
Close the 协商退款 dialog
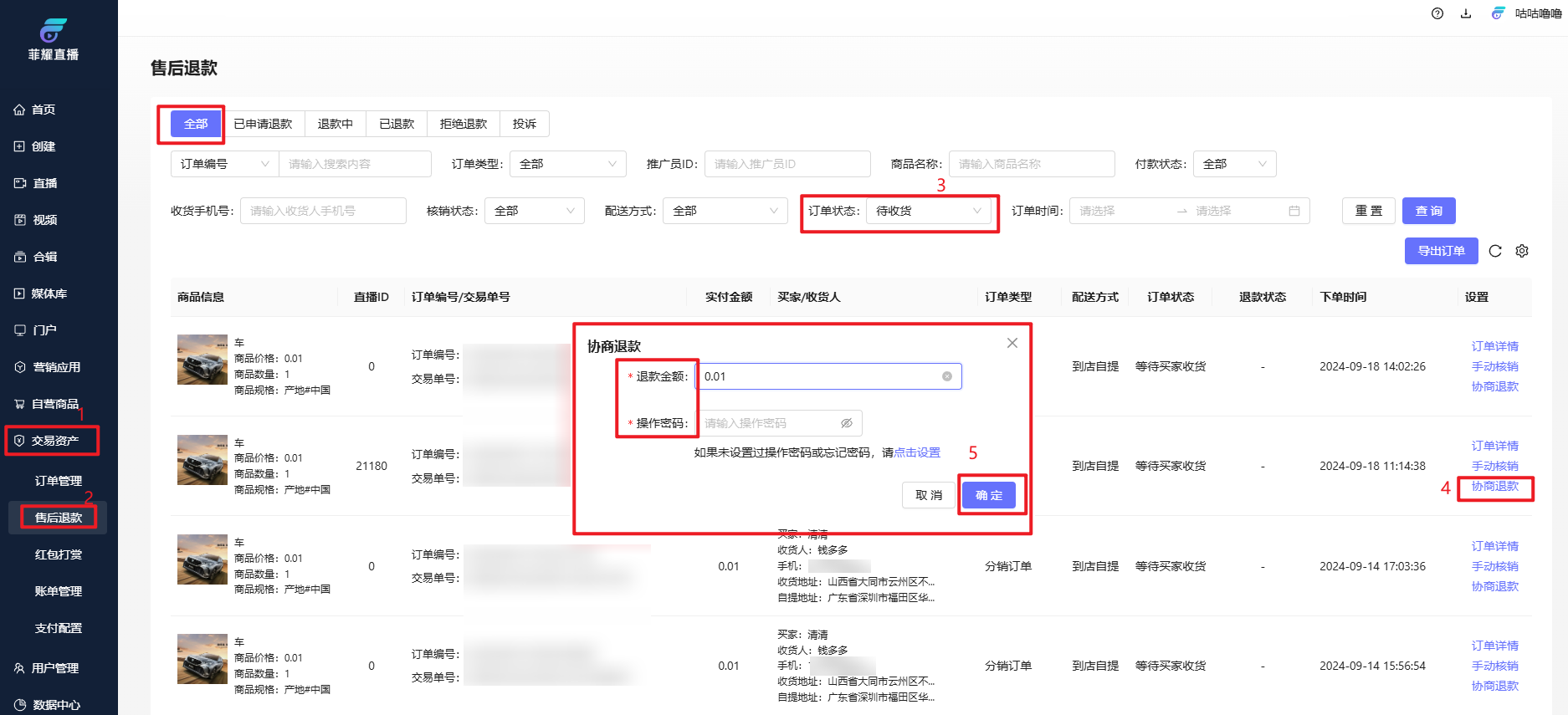[1012, 343]
